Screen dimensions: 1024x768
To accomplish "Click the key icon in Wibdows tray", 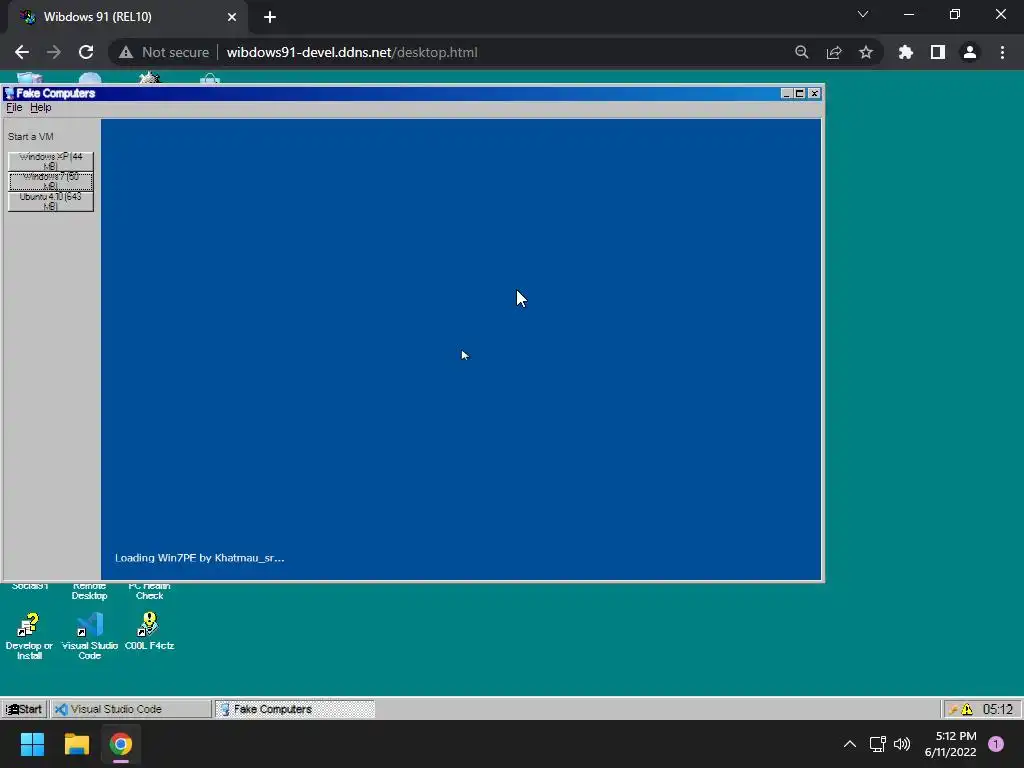I will coord(953,709).
